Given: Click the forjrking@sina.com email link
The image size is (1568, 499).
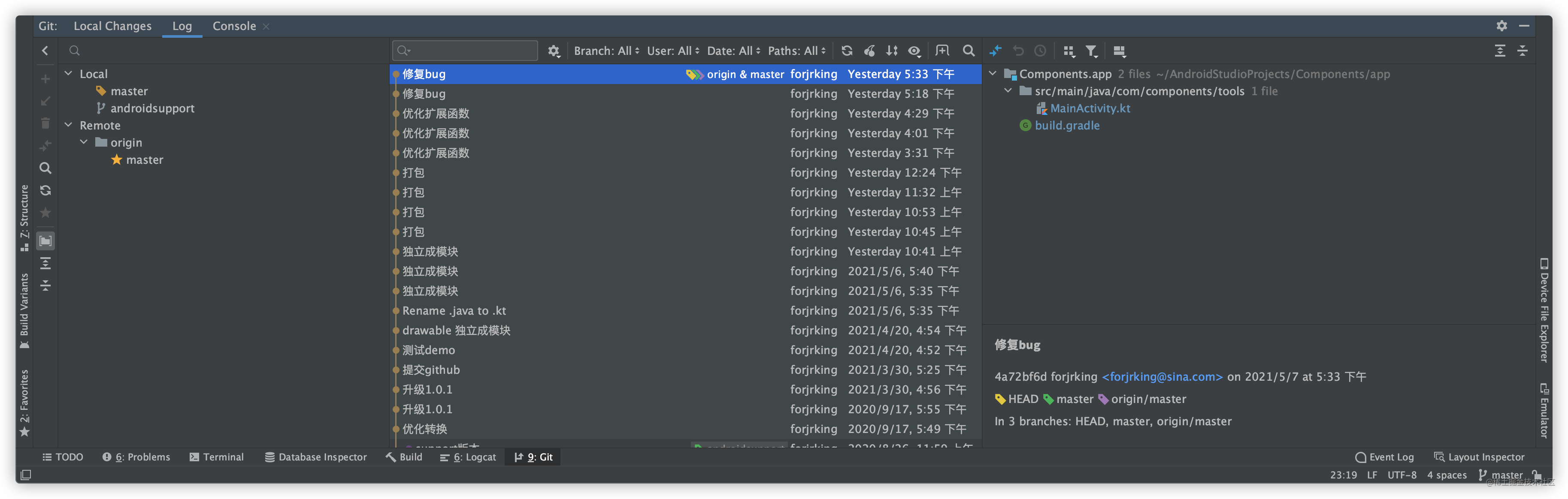Looking at the screenshot, I should coord(1162,377).
